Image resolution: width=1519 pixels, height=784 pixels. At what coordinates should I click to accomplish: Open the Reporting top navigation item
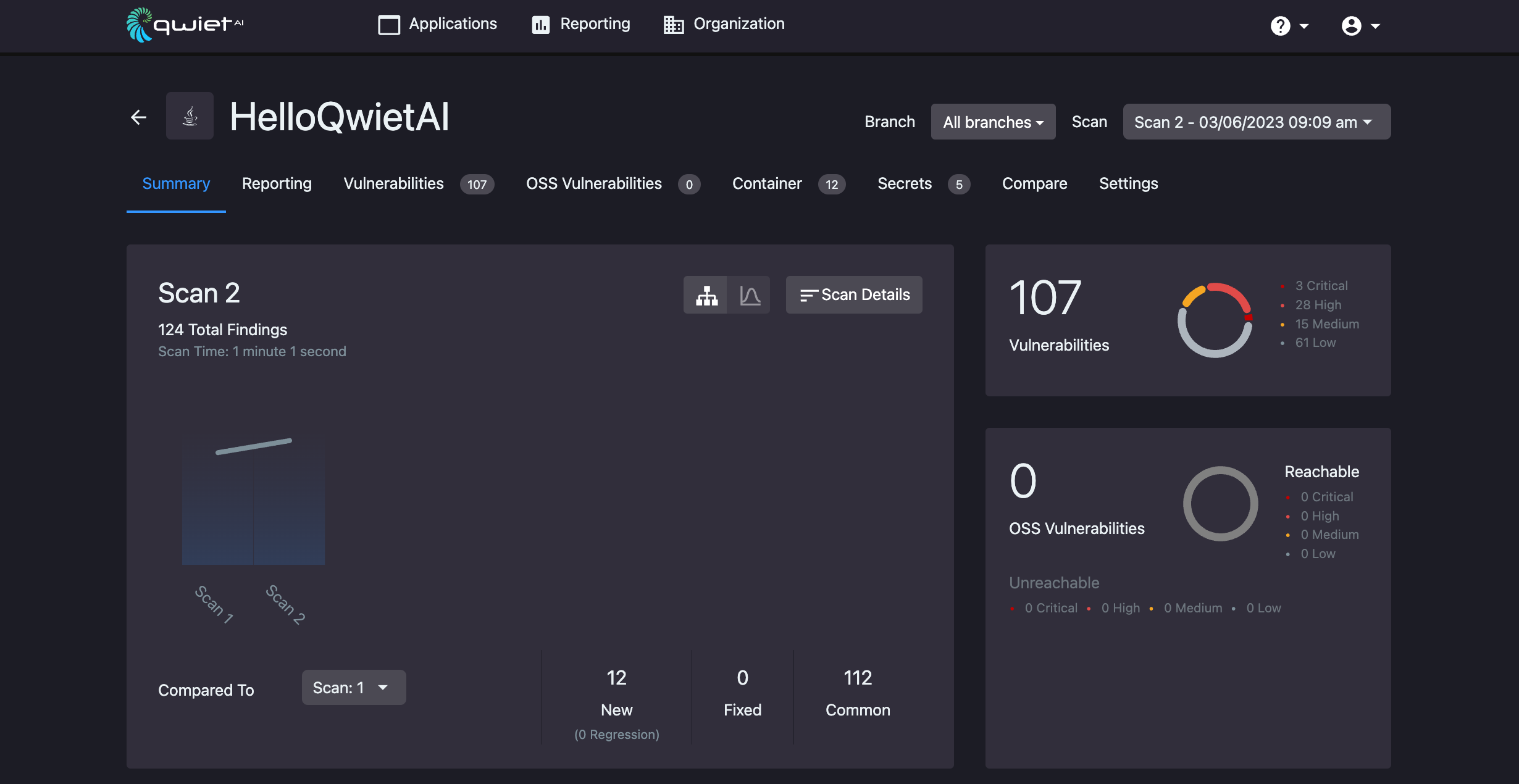580,24
